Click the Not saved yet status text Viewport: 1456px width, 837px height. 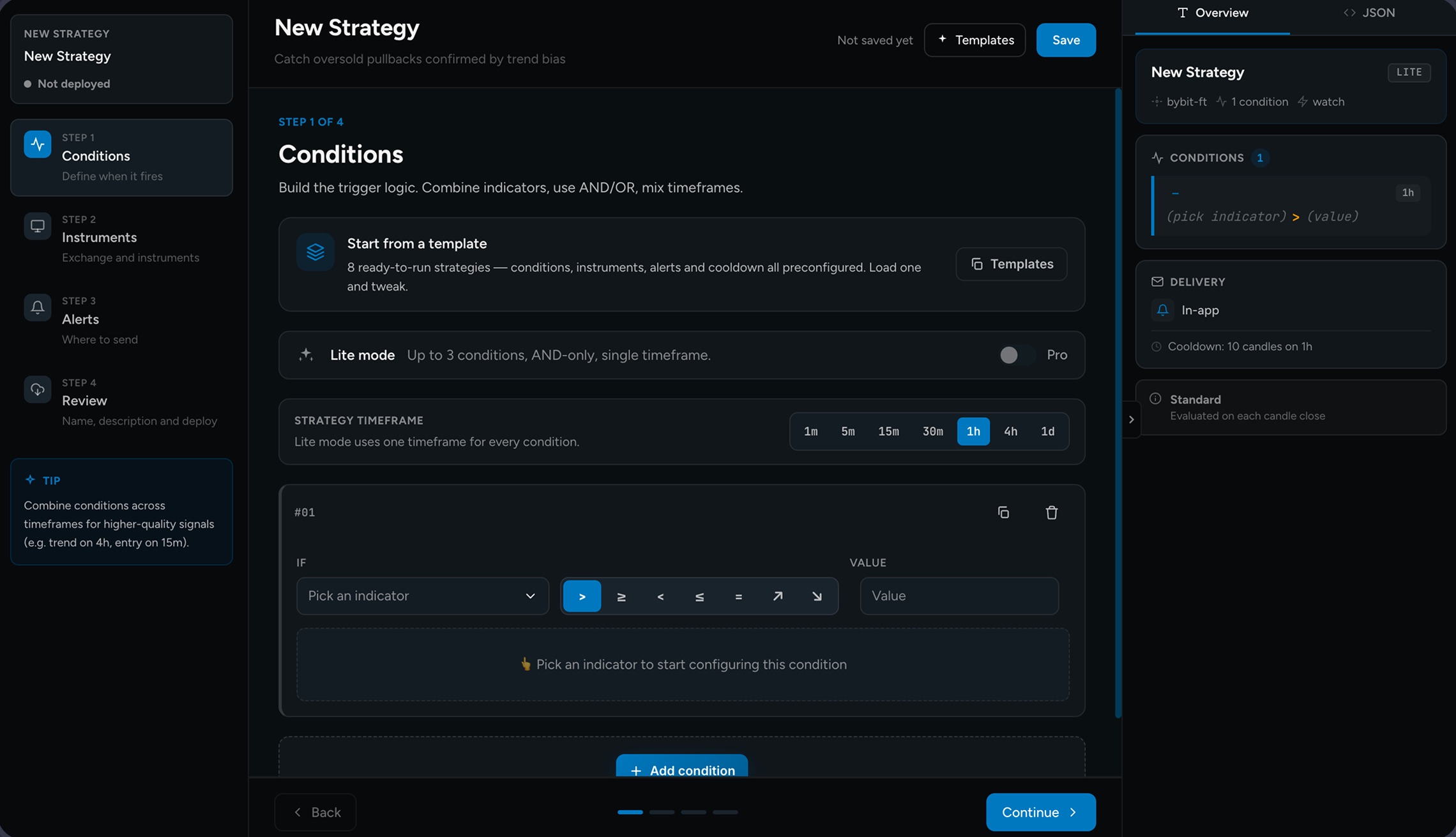[x=875, y=40]
